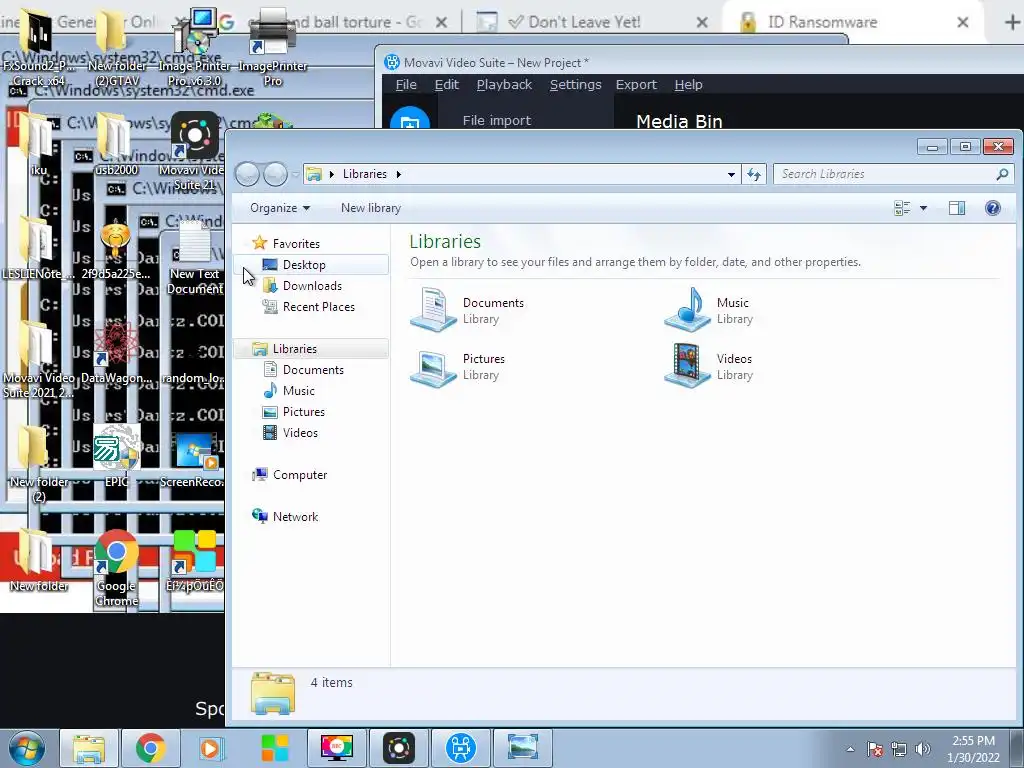Open the Pictures library
The width and height of the screenshot is (1024, 768).
[x=458, y=366]
